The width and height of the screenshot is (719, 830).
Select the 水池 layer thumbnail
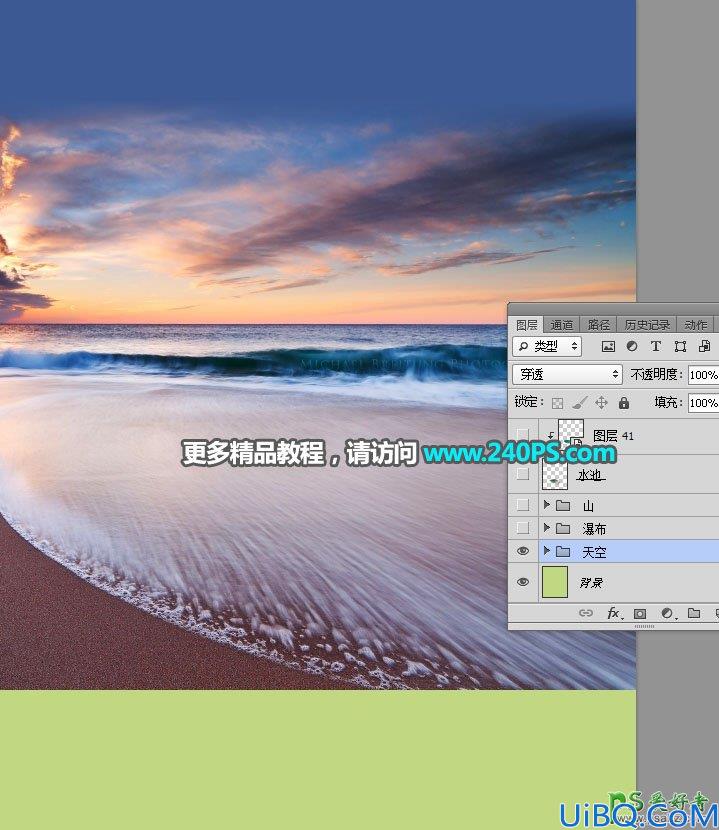click(x=555, y=474)
